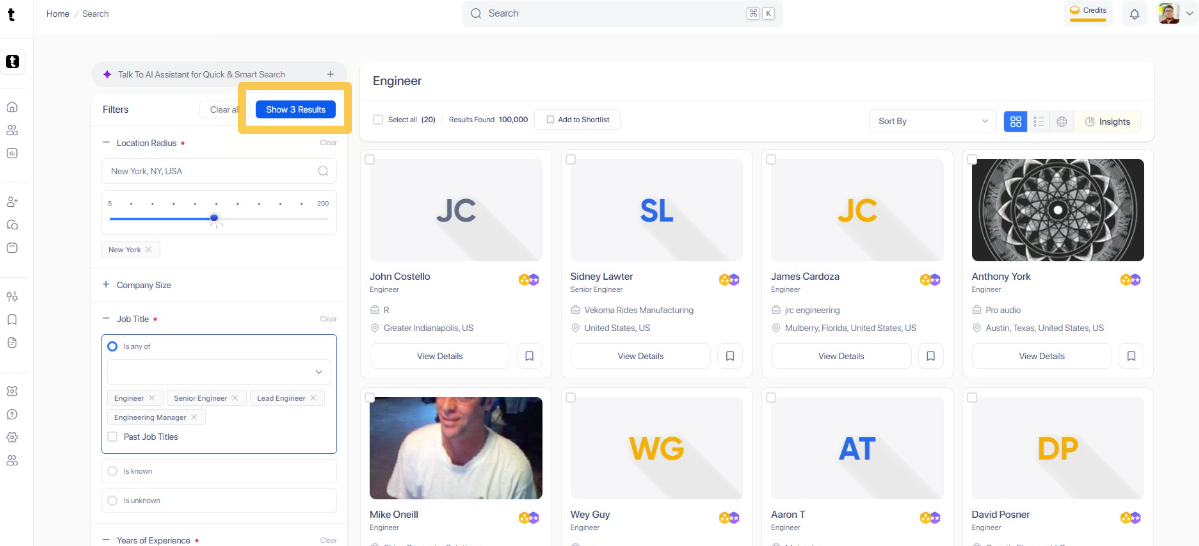Viewport: 1199px width, 546px height.
Task: Open the notifications bell
Action: 1134,14
